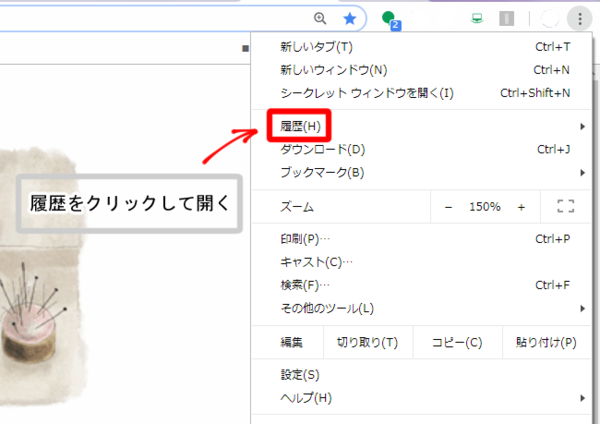Decrease zoom with the minus button

(448, 206)
